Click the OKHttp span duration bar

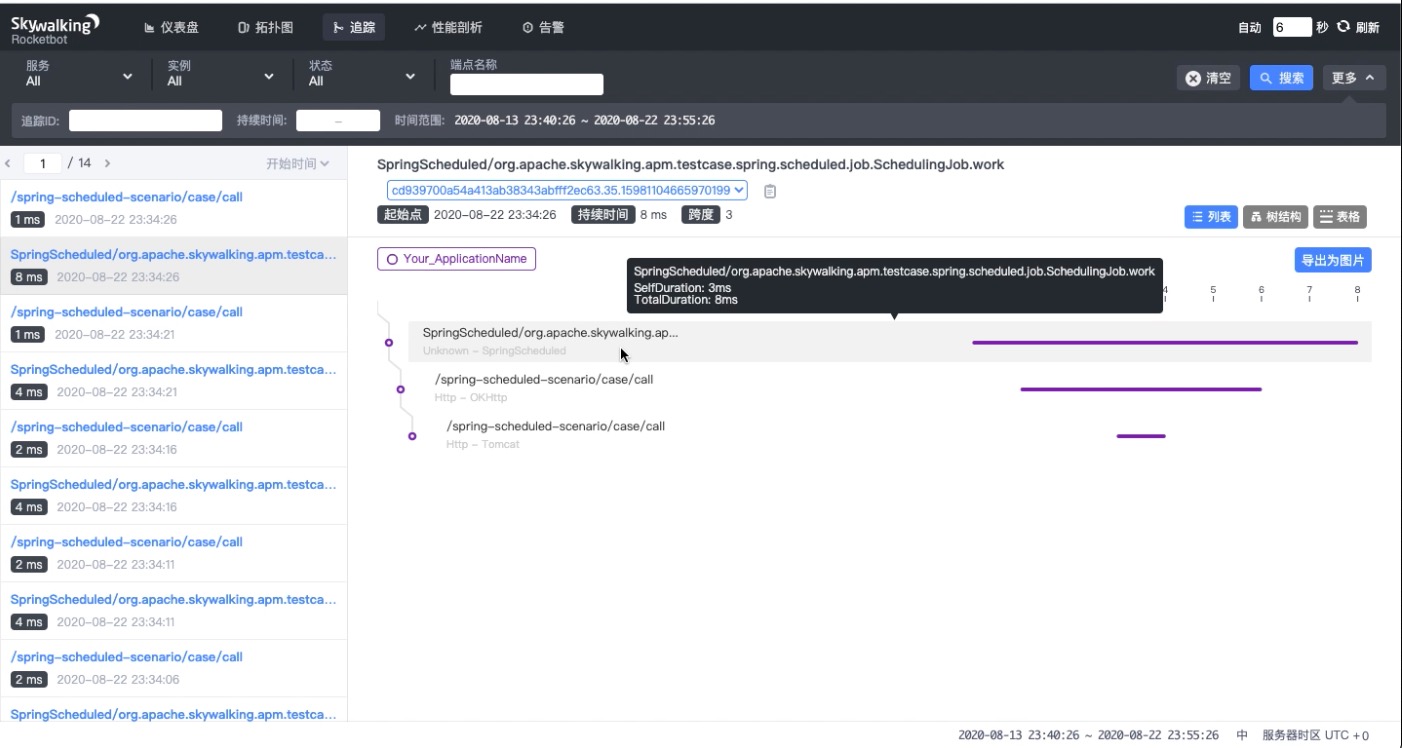coord(1141,389)
